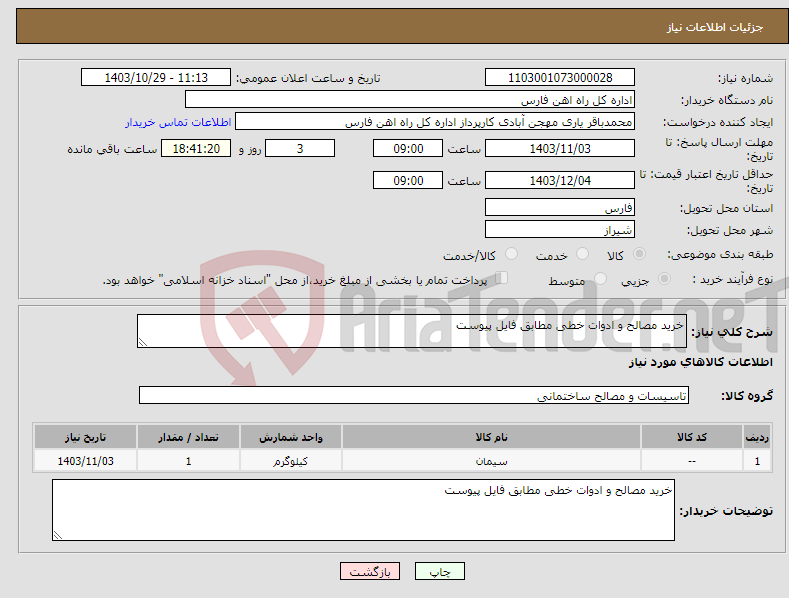Click the remaining time field 18:41:20
Screen dimensions: 789x598
pyautogui.click(x=196, y=148)
